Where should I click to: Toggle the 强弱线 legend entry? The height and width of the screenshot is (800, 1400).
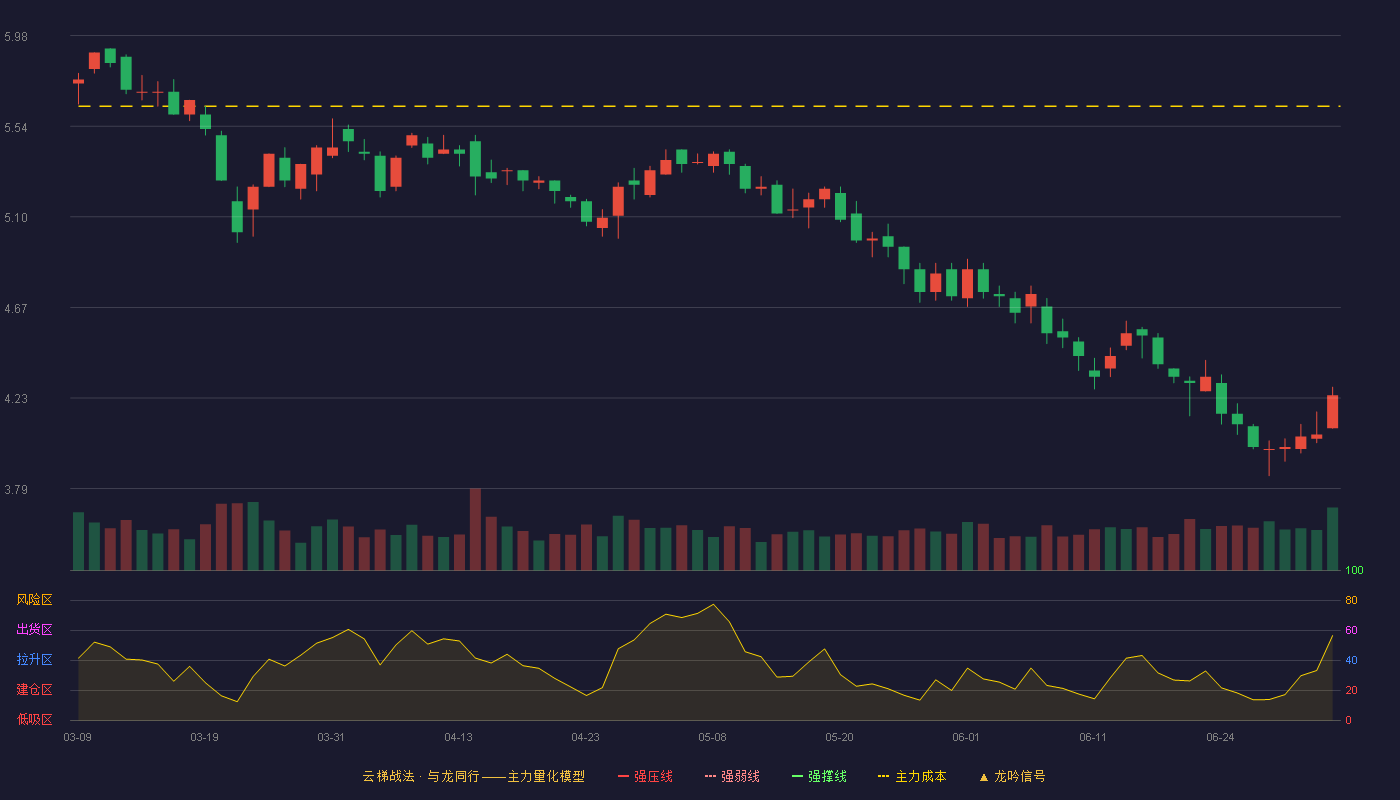click(732, 776)
